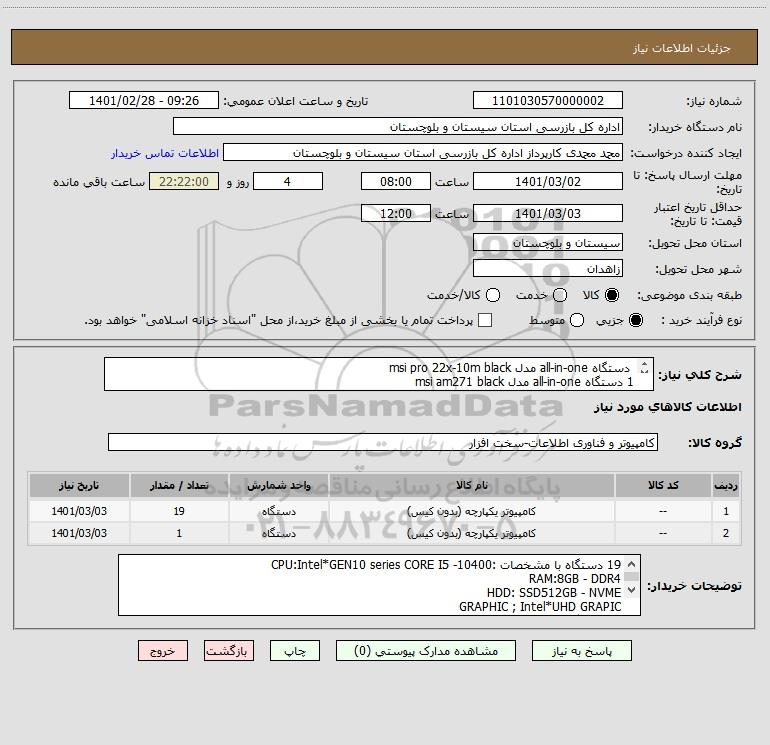Click validity hour field 12:00

[x=396, y=214]
